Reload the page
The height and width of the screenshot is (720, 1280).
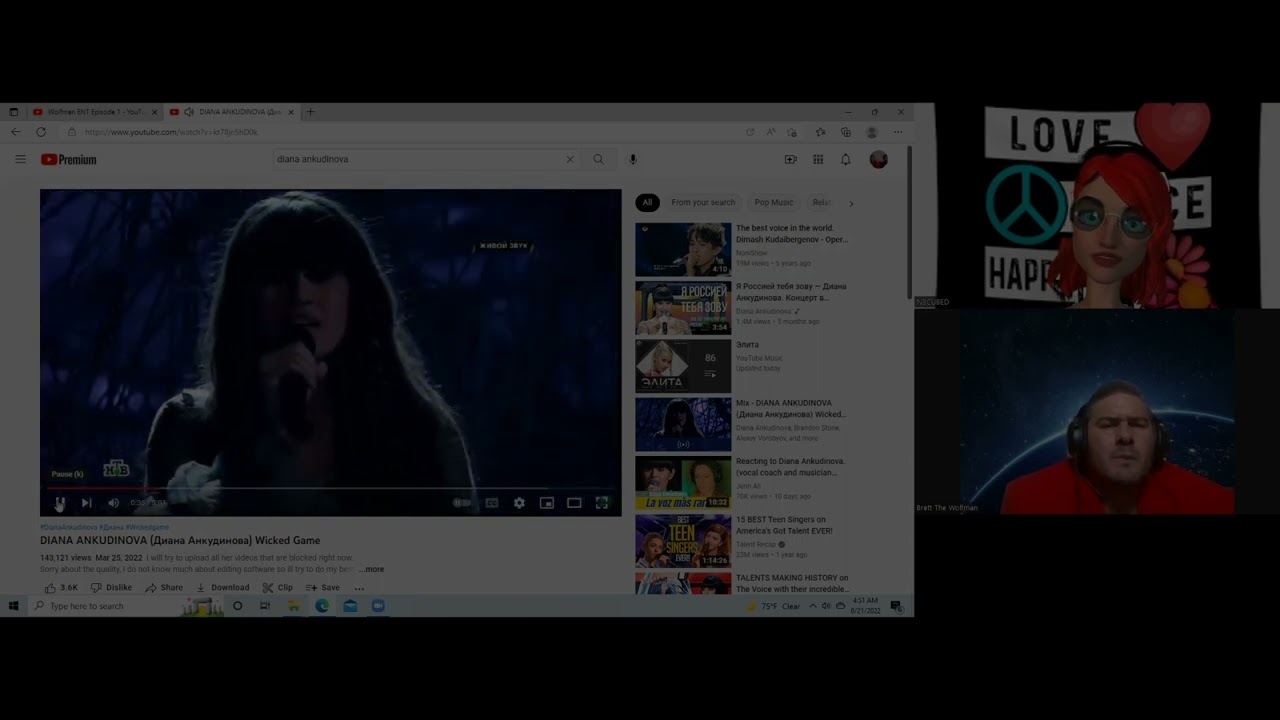click(x=41, y=132)
